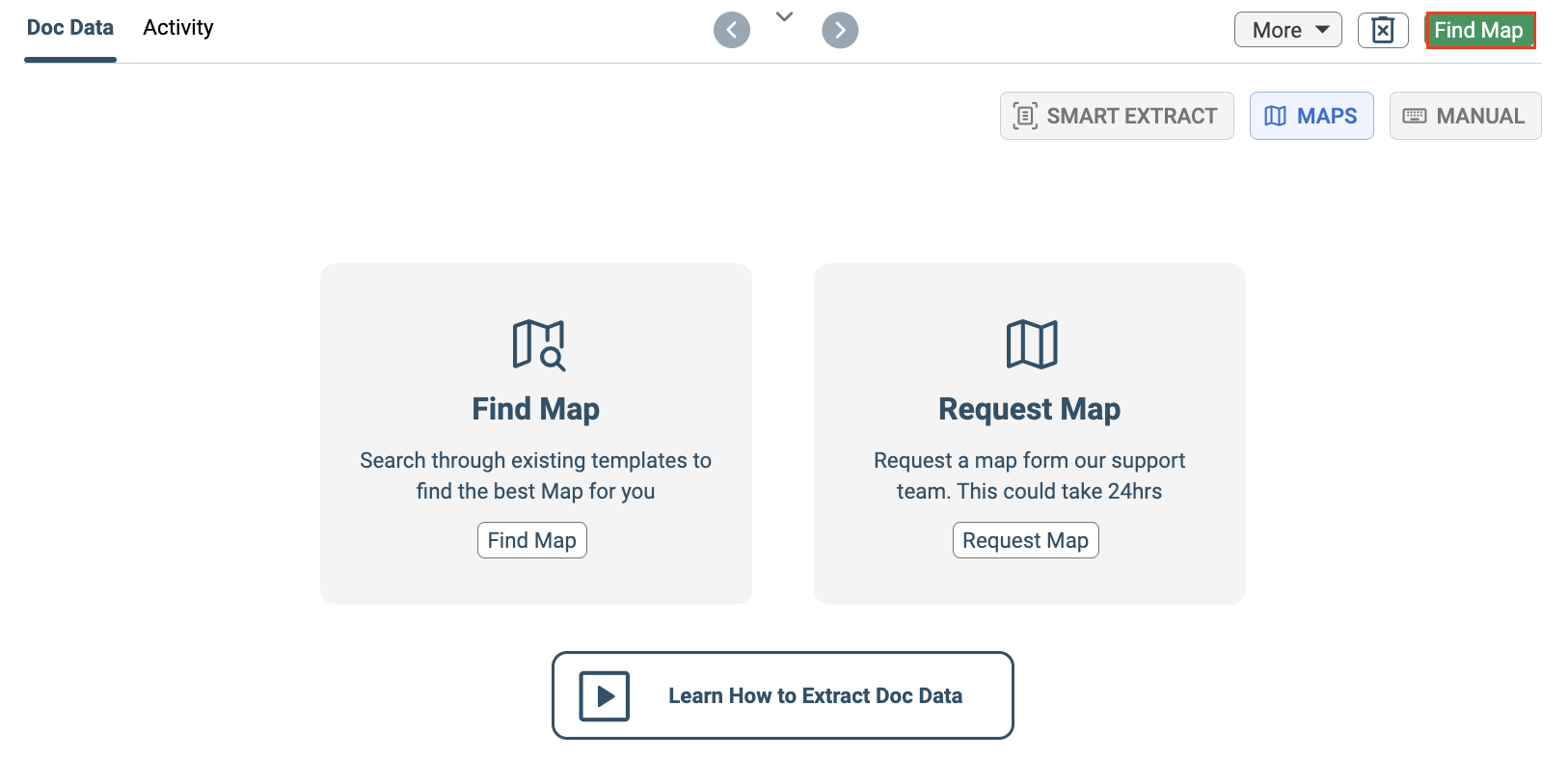
Task: Switch to the Doc Data tab
Action: pyautogui.click(x=70, y=28)
